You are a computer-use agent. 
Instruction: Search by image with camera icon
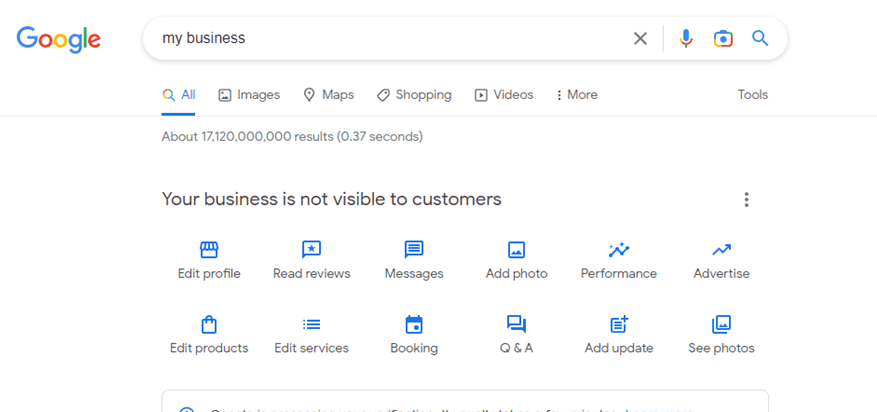pyautogui.click(x=723, y=39)
